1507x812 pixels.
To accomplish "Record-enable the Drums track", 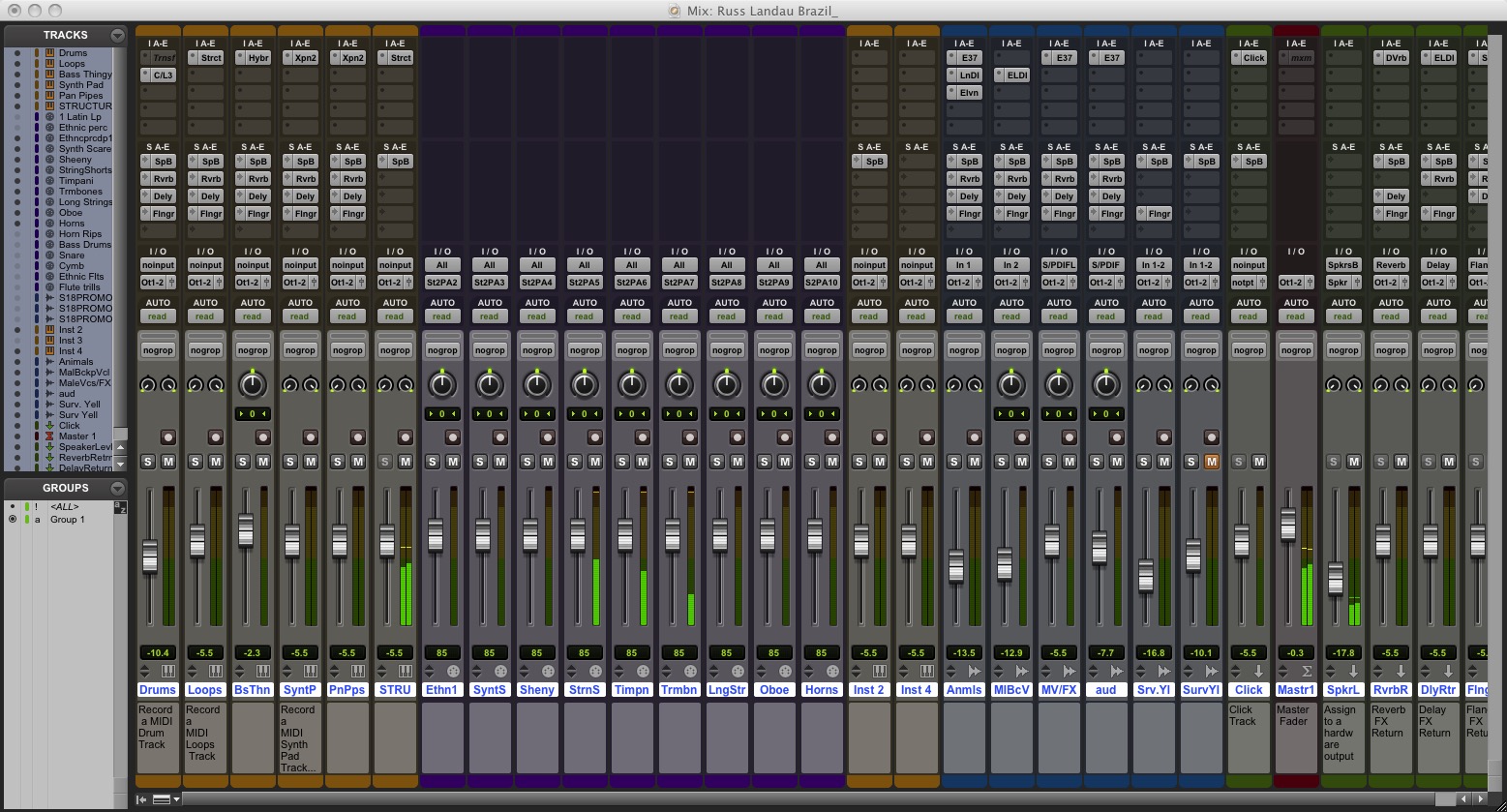I will point(167,437).
